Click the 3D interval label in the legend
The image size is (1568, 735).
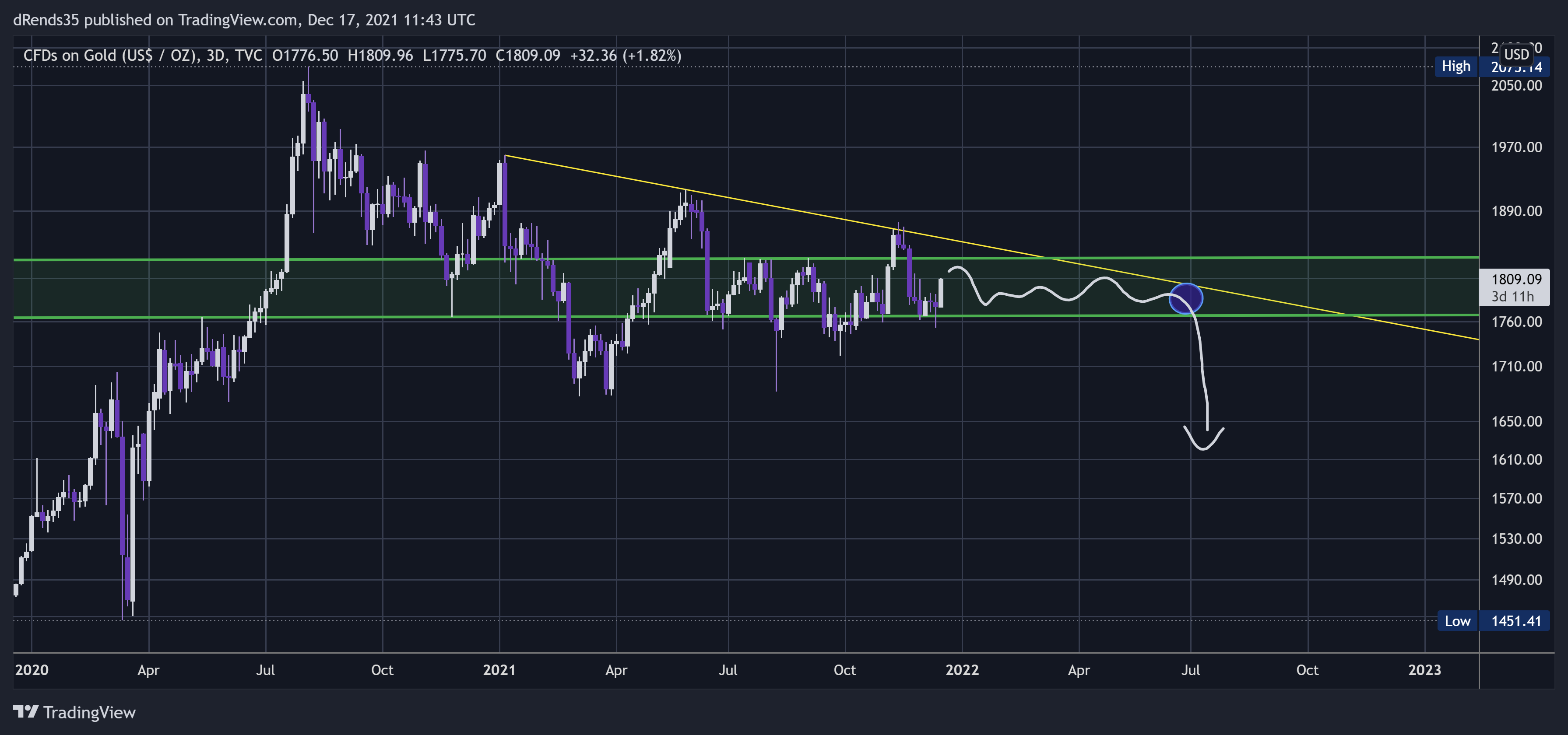(215, 56)
